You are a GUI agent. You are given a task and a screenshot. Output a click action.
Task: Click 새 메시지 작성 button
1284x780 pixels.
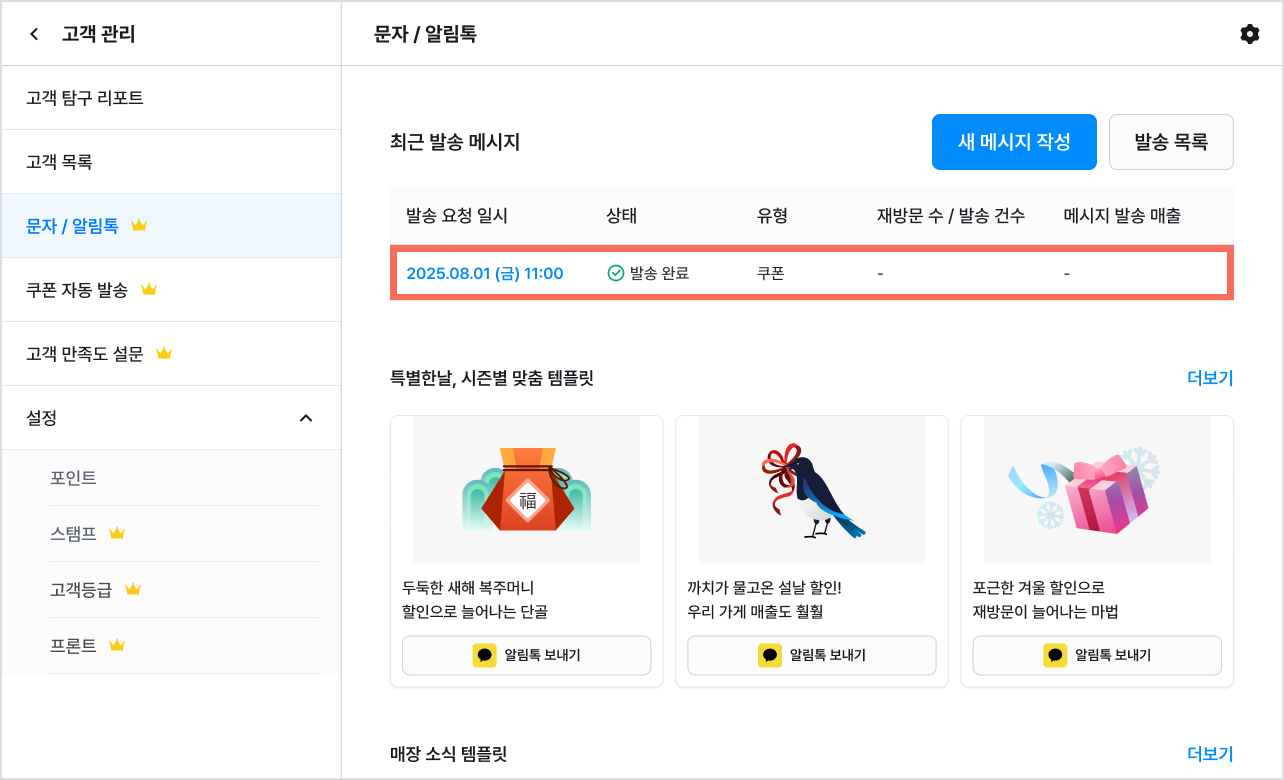point(1014,142)
